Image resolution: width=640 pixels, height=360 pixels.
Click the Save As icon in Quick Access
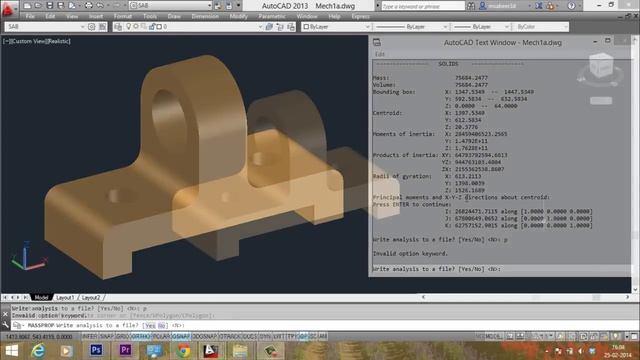60,6
